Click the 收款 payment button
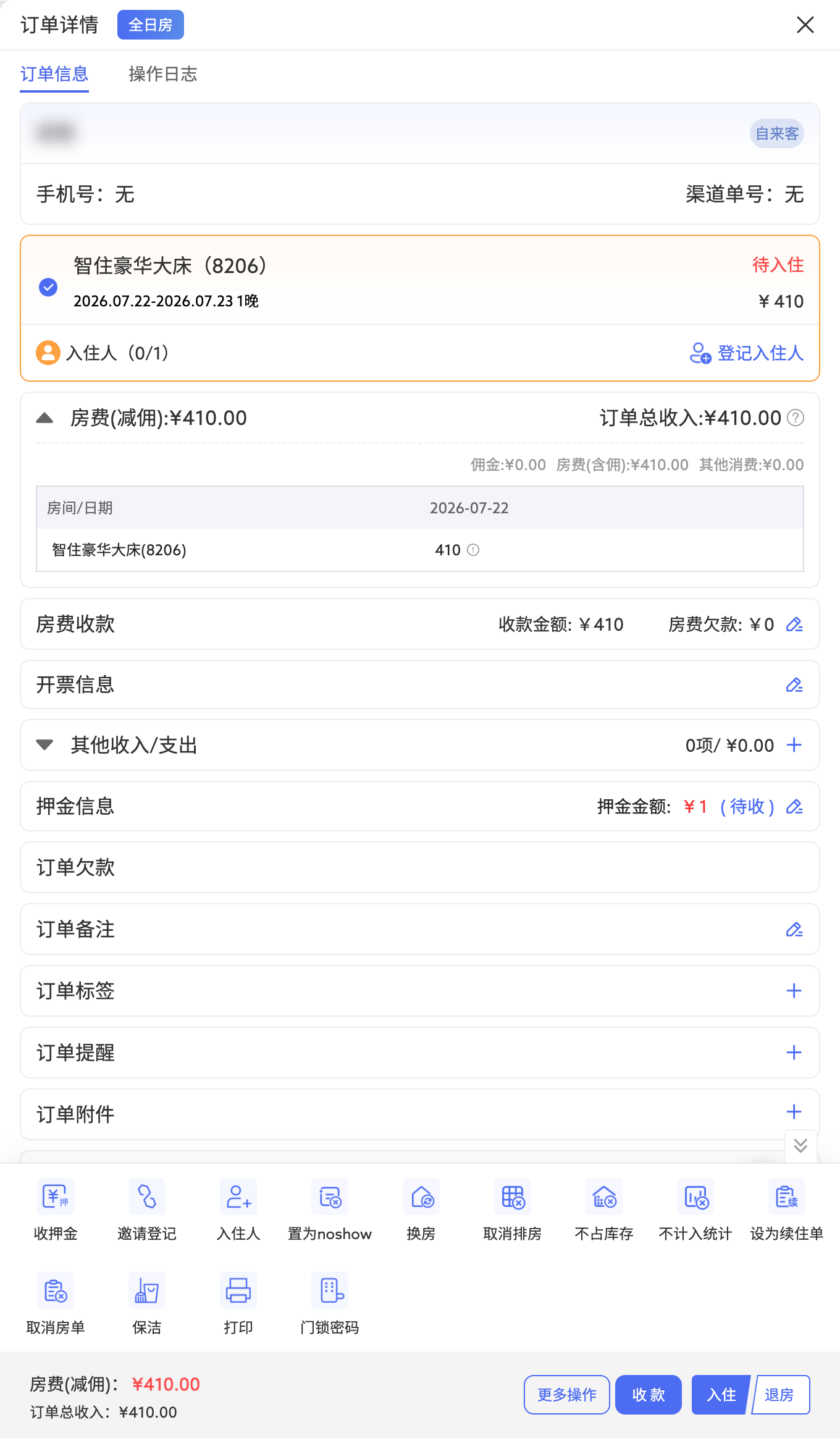The height and width of the screenshot is (1438, 840). click(649, 1395)
